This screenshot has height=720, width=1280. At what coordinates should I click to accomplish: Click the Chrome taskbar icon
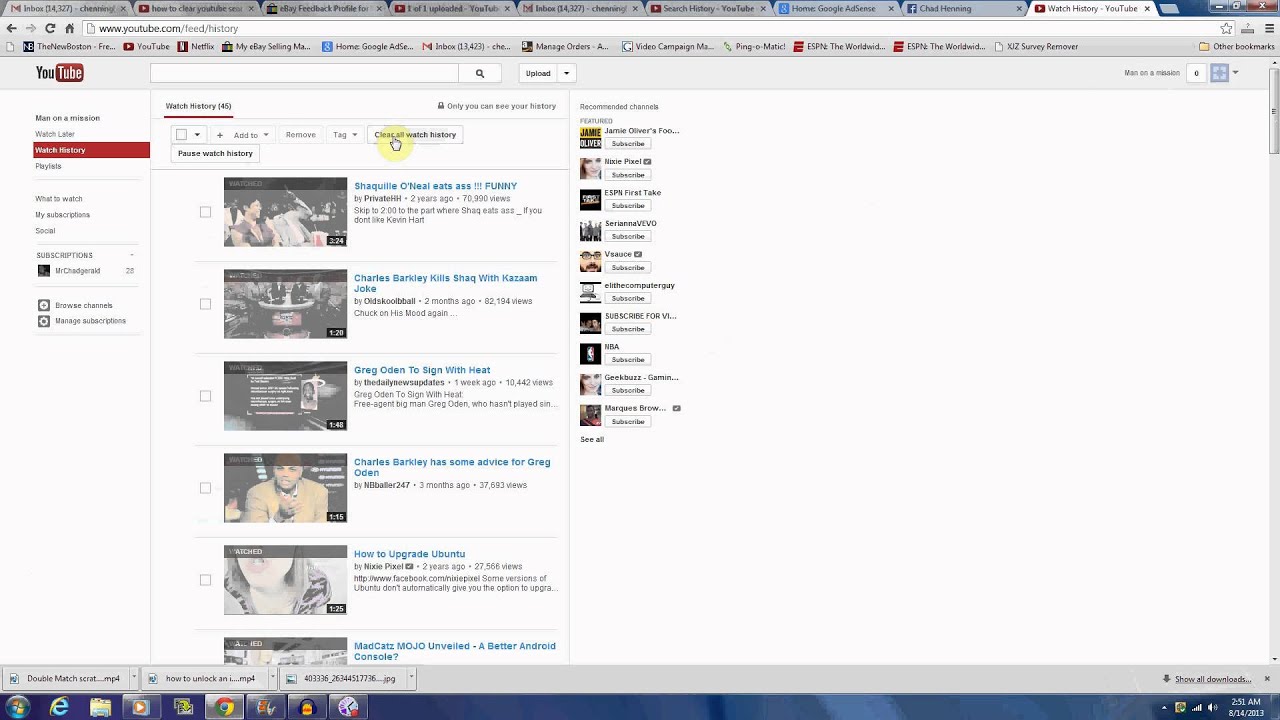tap(225, 707)
